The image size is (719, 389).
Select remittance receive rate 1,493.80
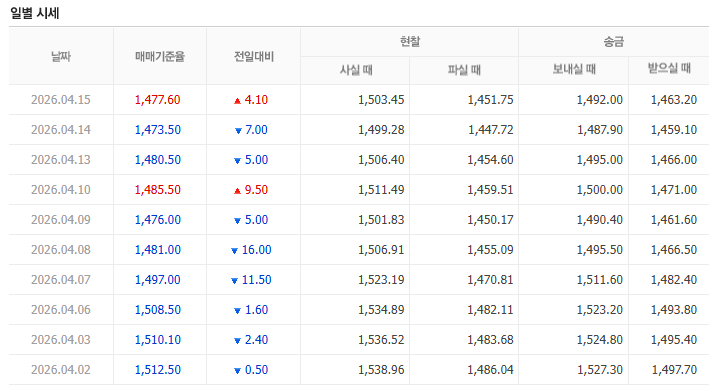coord(674,310)
